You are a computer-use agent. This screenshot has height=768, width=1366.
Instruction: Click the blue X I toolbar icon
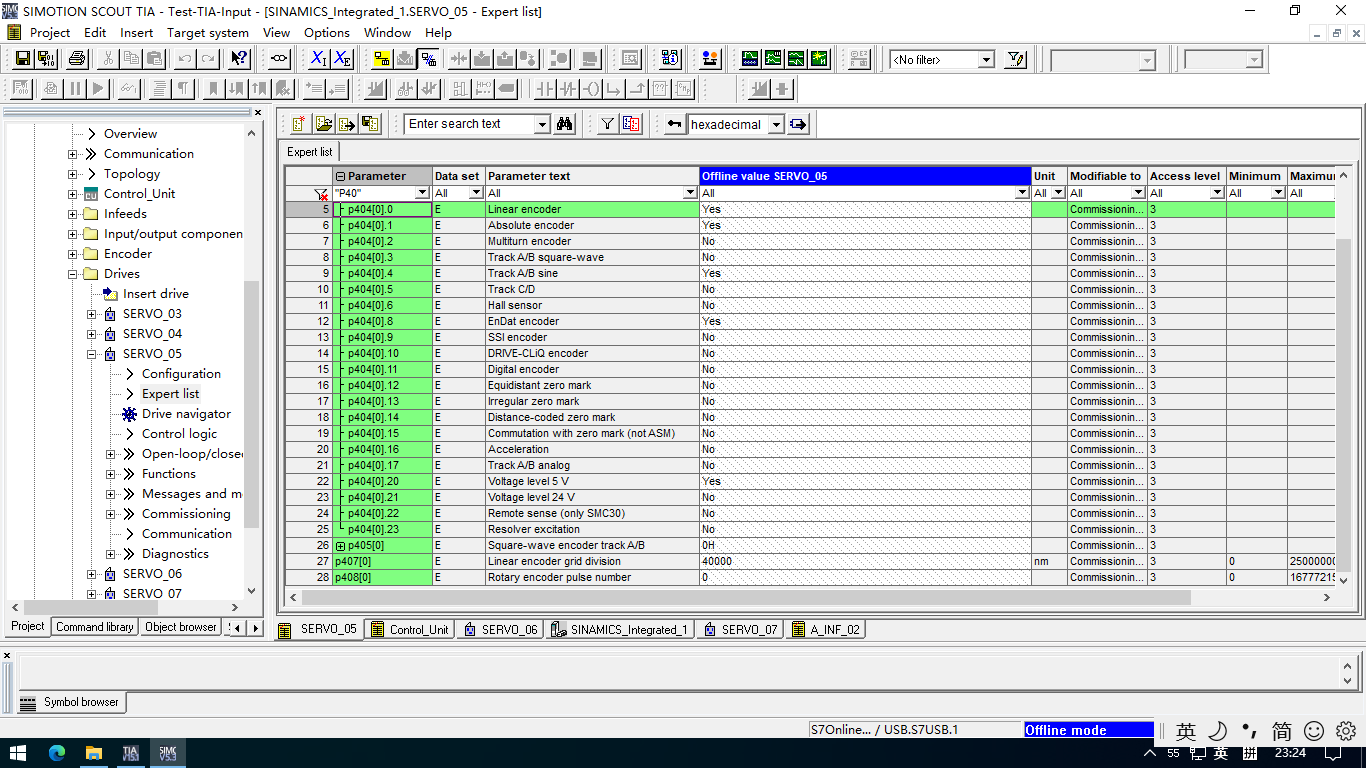coord(319,59)
